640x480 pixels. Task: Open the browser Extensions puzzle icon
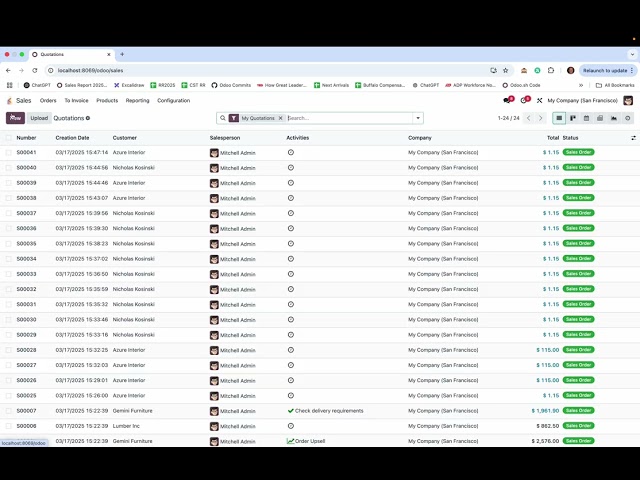(551, 70)
